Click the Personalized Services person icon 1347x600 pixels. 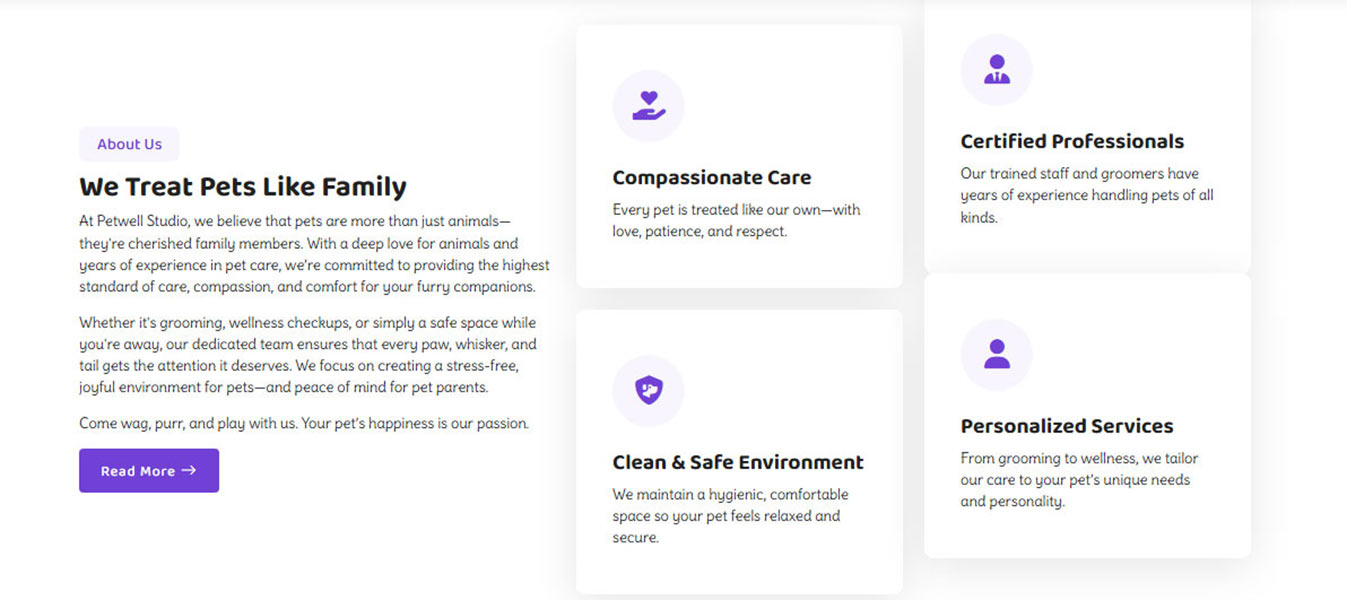(996, 355)
